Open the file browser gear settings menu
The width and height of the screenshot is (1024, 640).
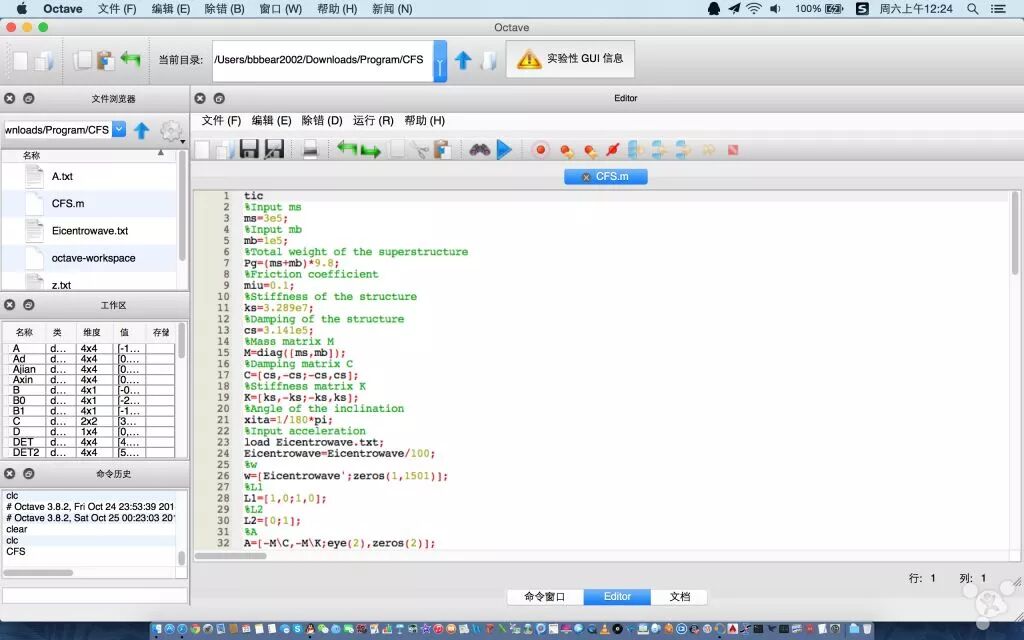pos(172,131)
